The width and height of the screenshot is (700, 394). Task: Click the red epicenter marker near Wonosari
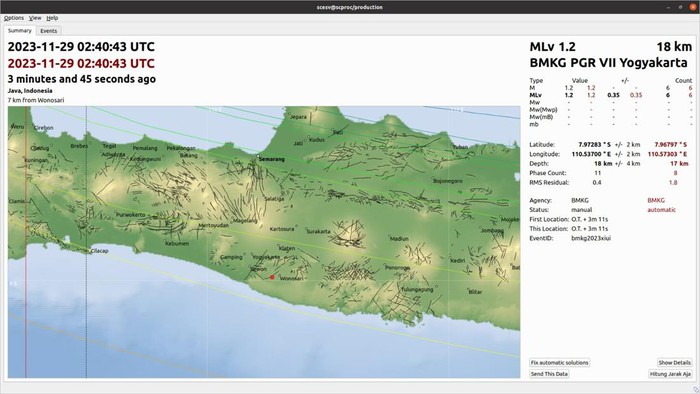pyautogui.click(x=272, y=278)
